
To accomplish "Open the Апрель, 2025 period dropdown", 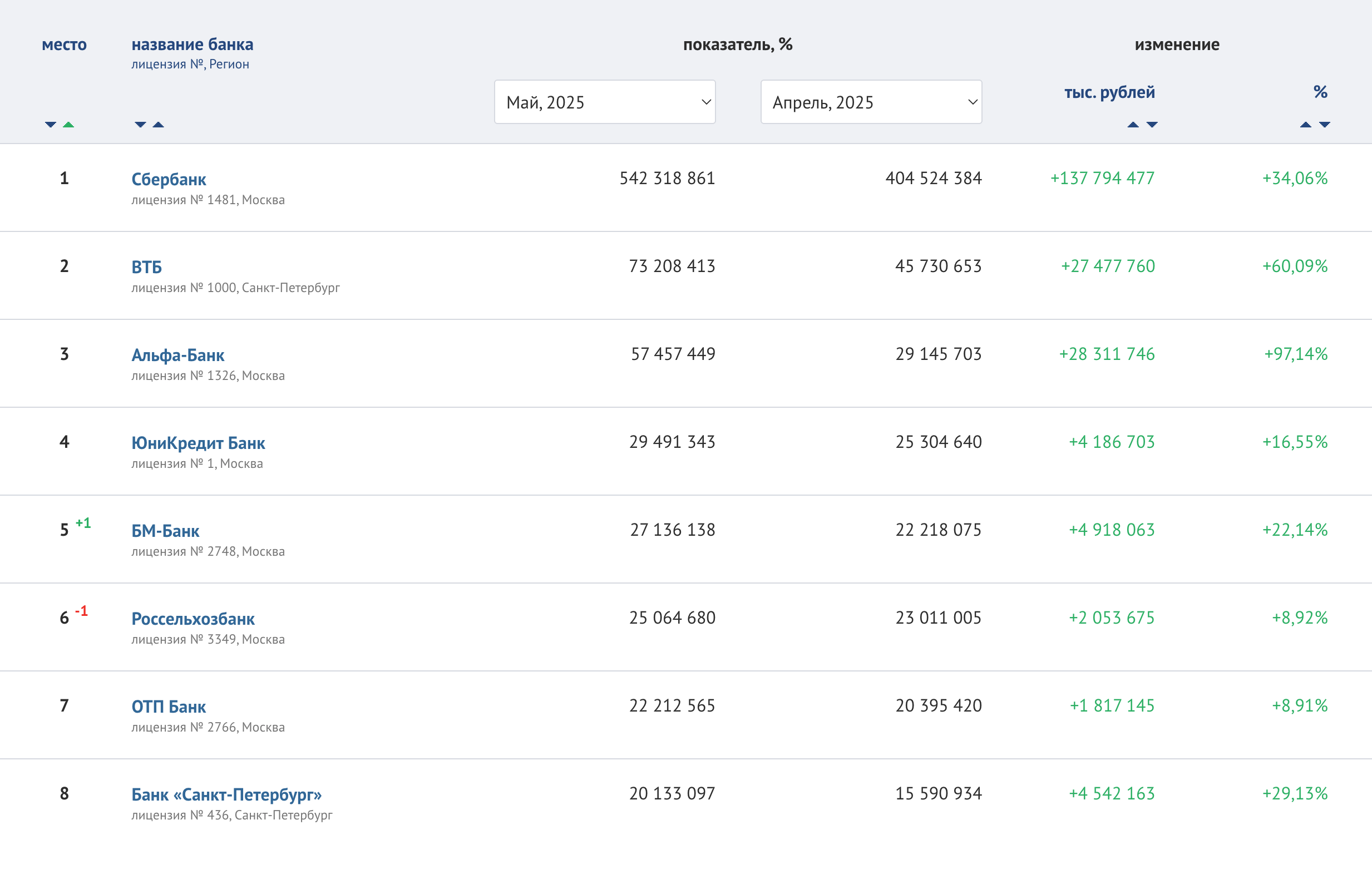I will 871,102.
